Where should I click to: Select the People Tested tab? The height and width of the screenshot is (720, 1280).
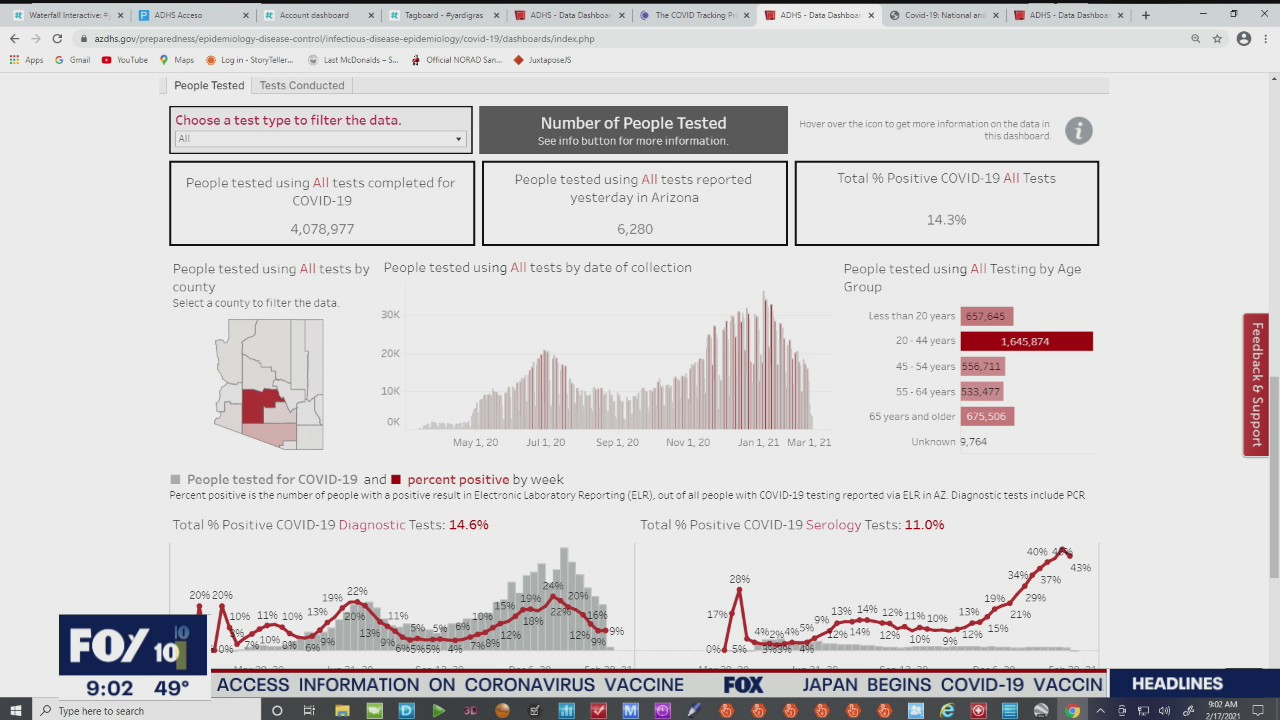coord(209,85)
